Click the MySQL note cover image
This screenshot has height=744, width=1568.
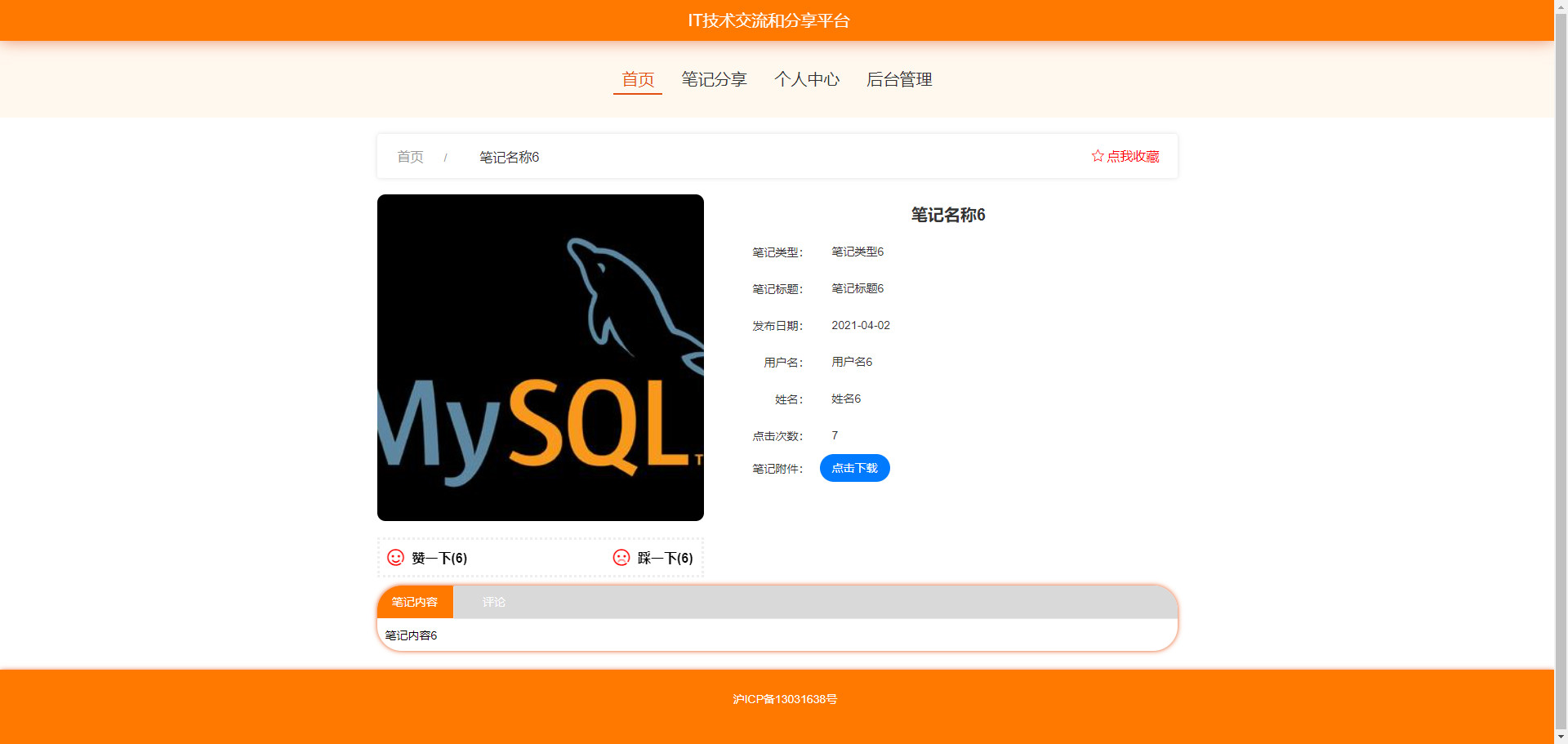[x=541, y=358]
